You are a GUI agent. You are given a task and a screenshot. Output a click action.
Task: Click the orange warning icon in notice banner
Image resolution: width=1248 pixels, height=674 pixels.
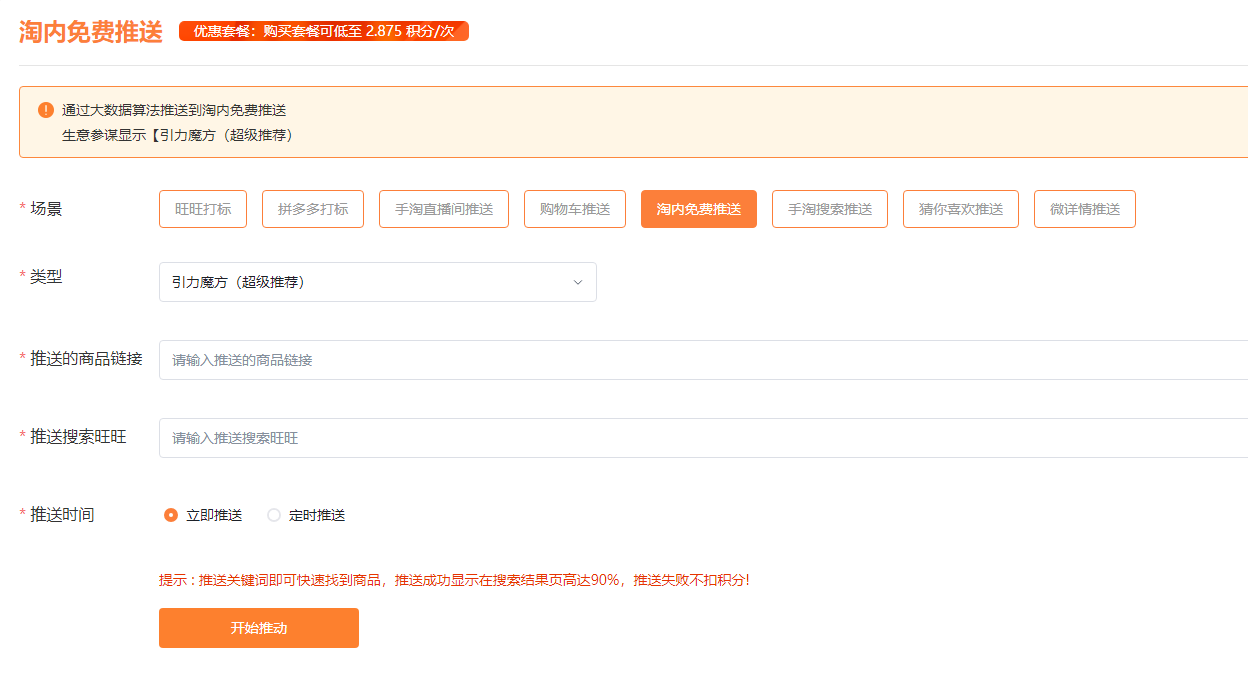tap(46, 110)
